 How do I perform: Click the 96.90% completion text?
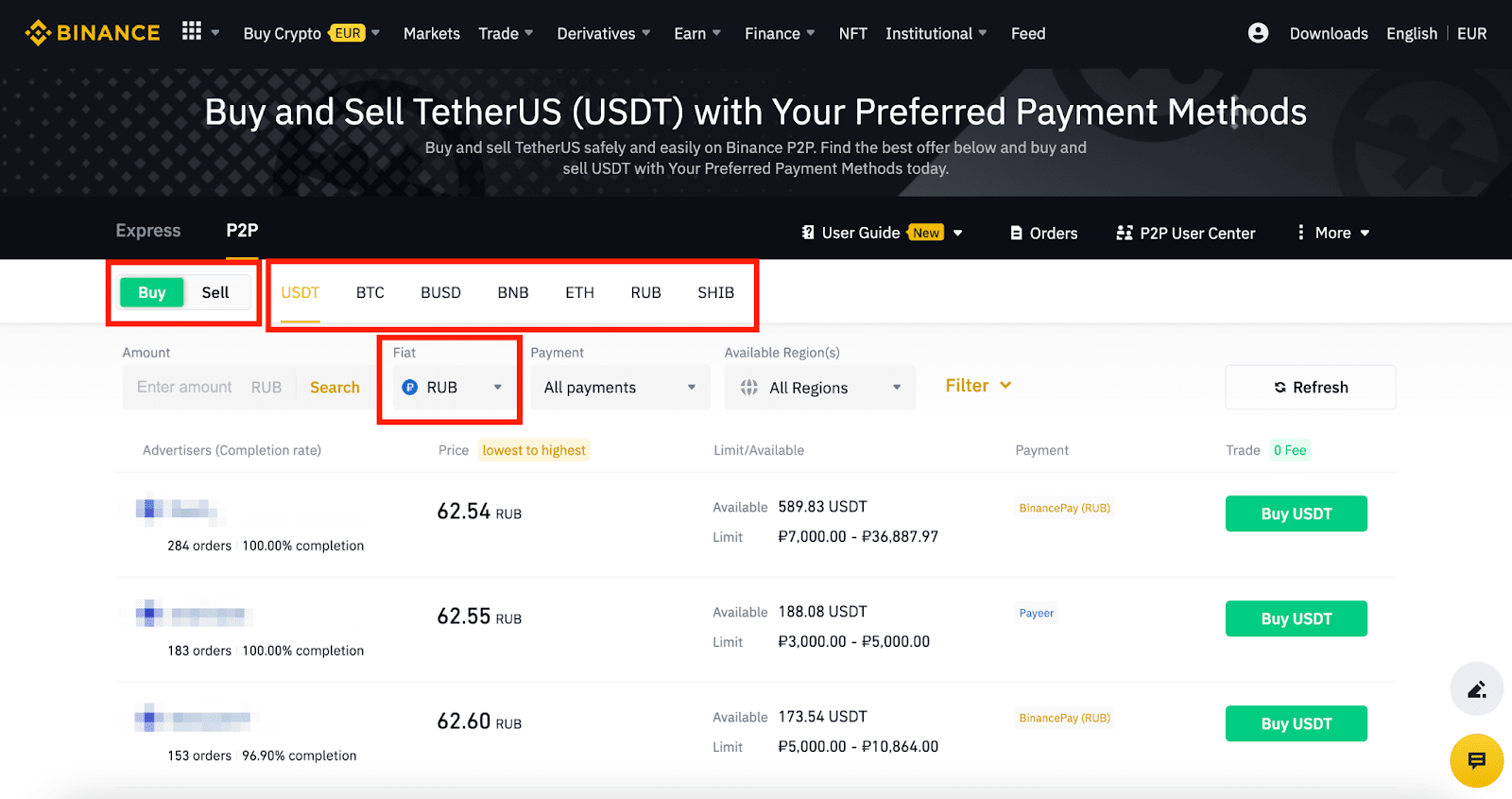300,756
